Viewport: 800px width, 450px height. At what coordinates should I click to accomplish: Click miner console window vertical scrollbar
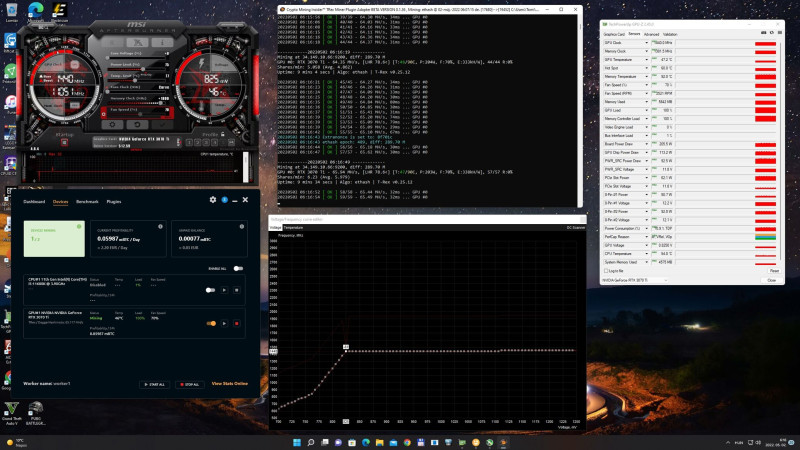(580, 111)
